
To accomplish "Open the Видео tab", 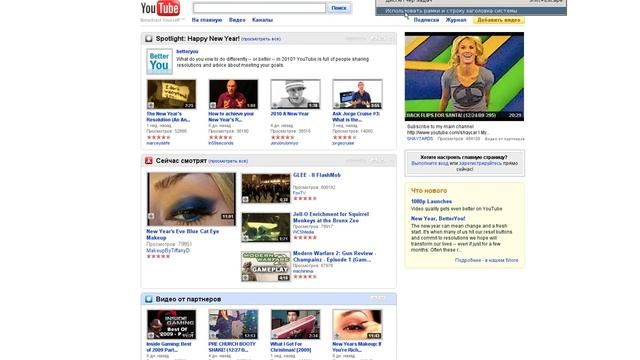I will (x=237, y=20).
